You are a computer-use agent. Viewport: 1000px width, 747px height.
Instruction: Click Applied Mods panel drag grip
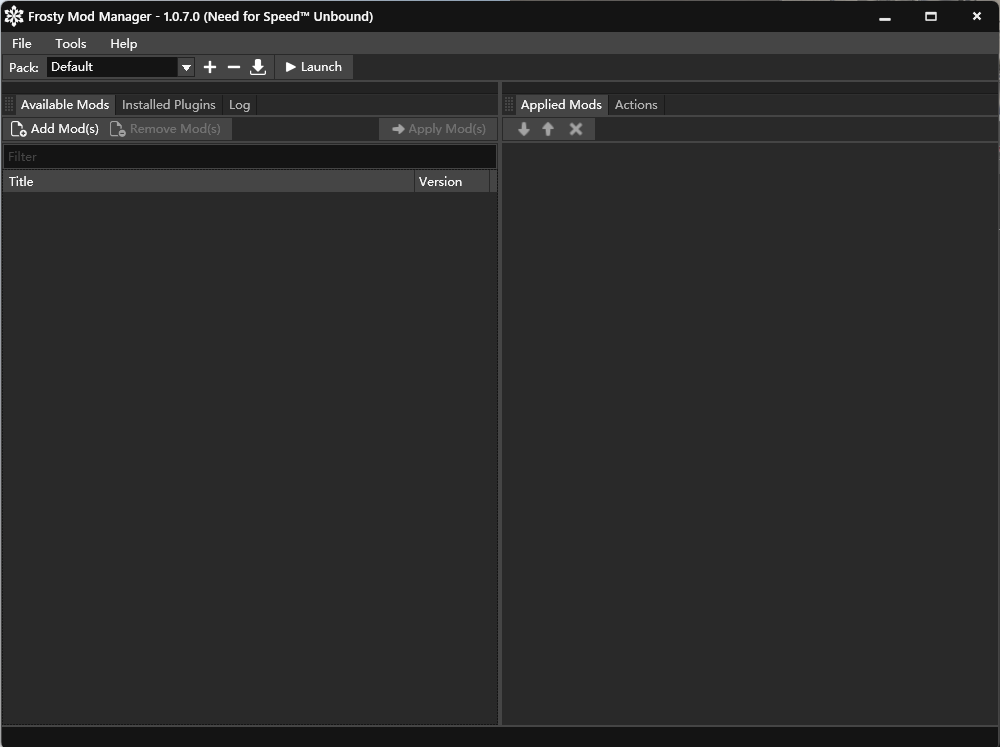(509, 105)
